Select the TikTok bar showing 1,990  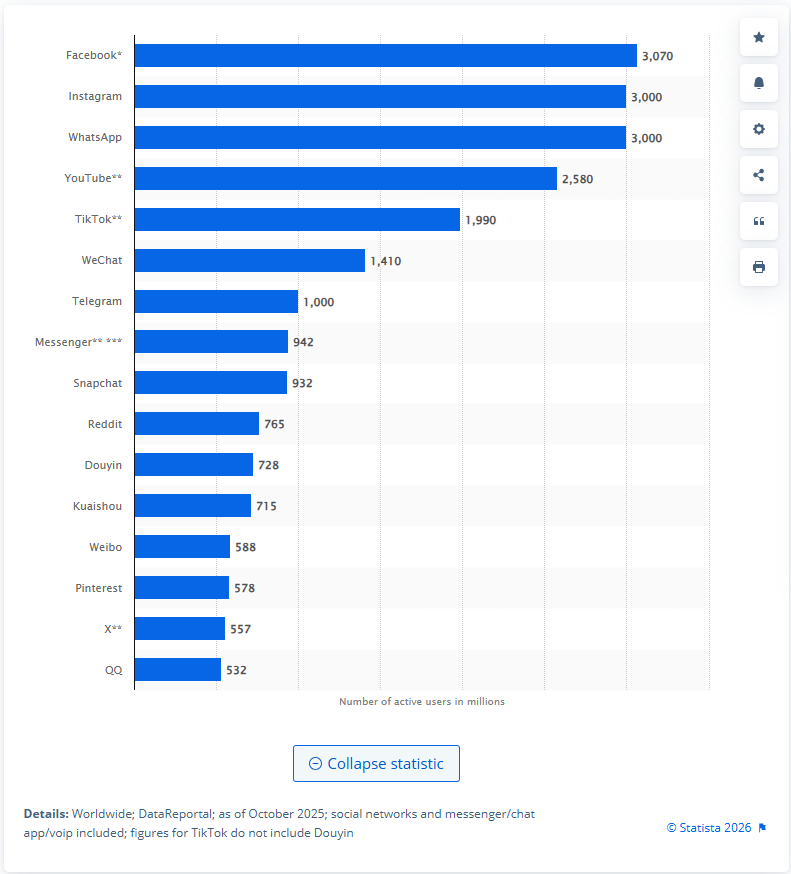[x=297, y=219]
